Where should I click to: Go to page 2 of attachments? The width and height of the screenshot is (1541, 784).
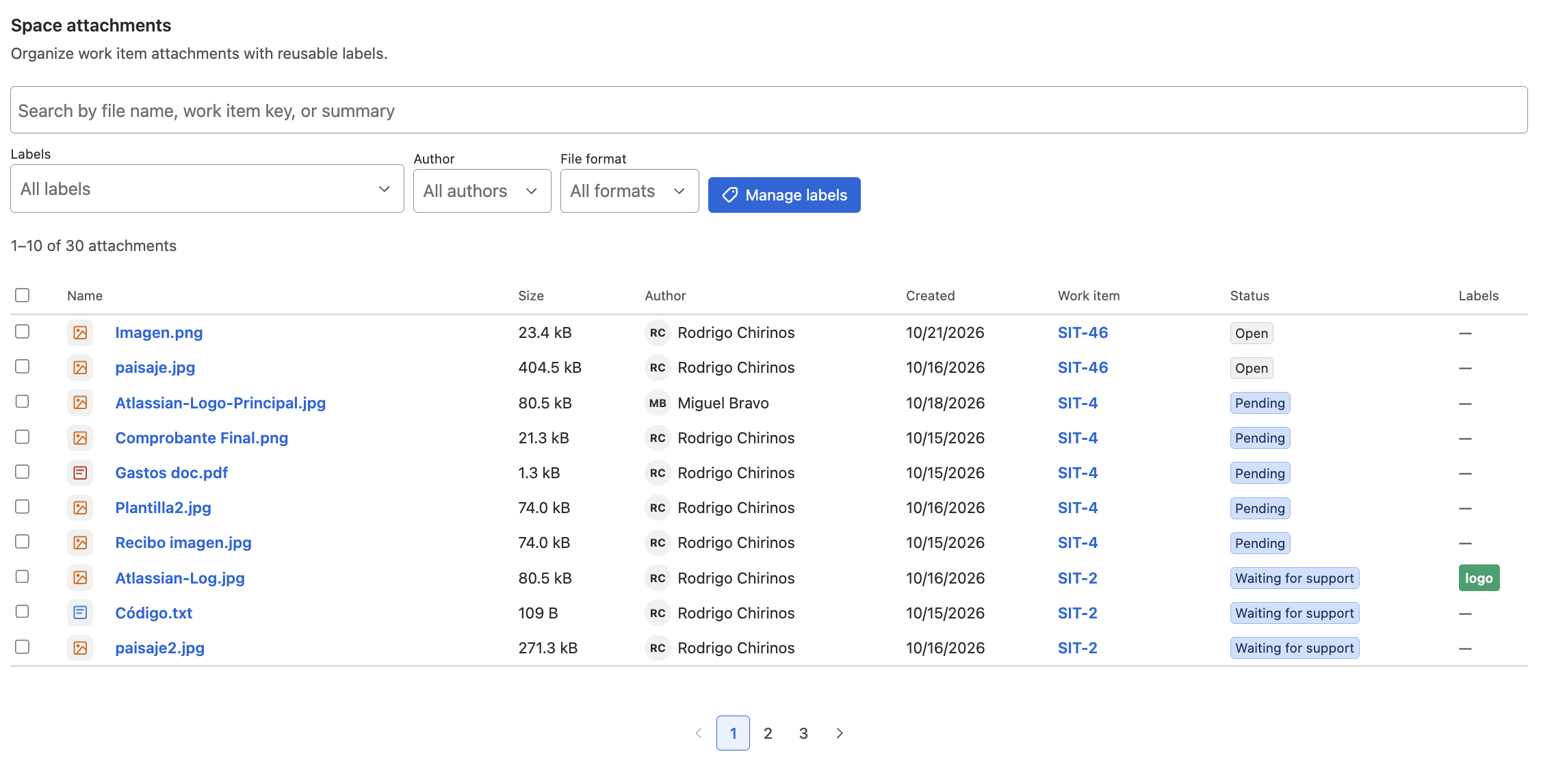(x=768, y=733)
